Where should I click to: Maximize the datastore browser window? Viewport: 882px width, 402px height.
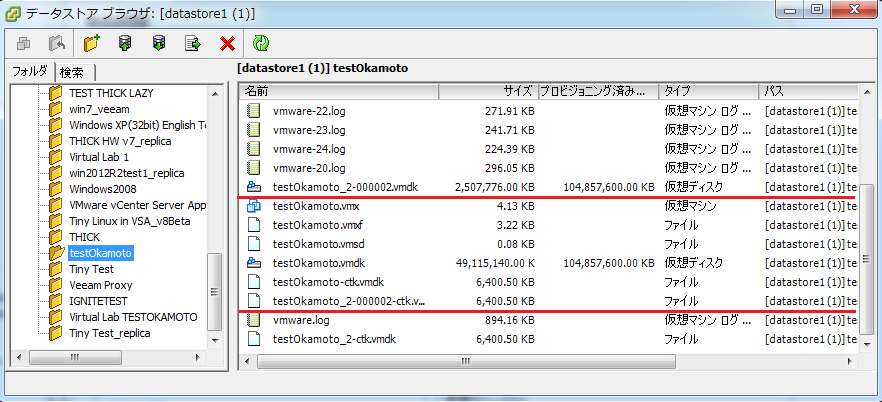point(817,8)
